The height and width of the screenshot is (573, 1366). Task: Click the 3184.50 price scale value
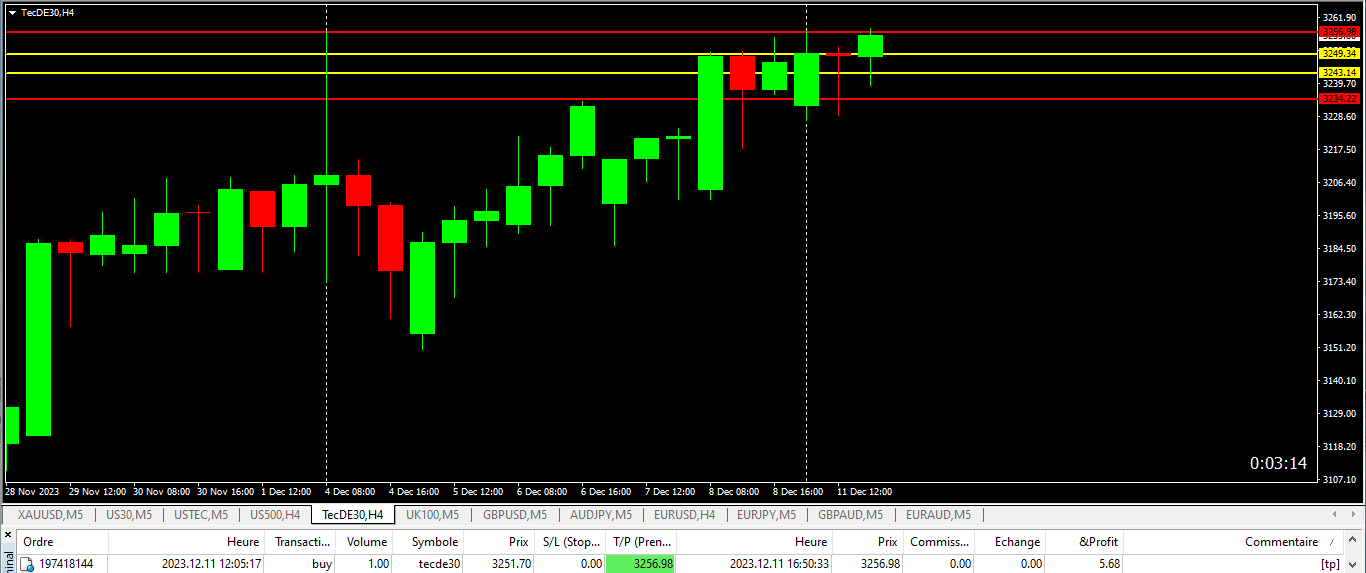point(1339,248)
